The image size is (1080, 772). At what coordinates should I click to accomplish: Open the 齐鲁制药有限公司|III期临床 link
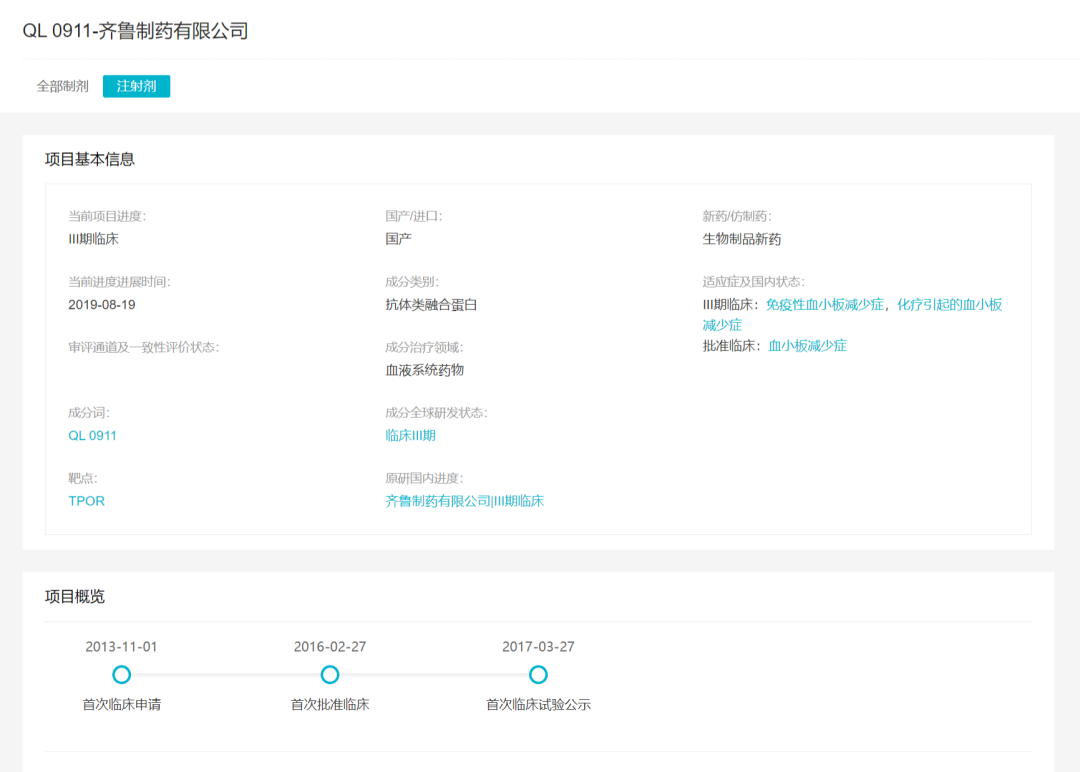(x=464, y=501)
